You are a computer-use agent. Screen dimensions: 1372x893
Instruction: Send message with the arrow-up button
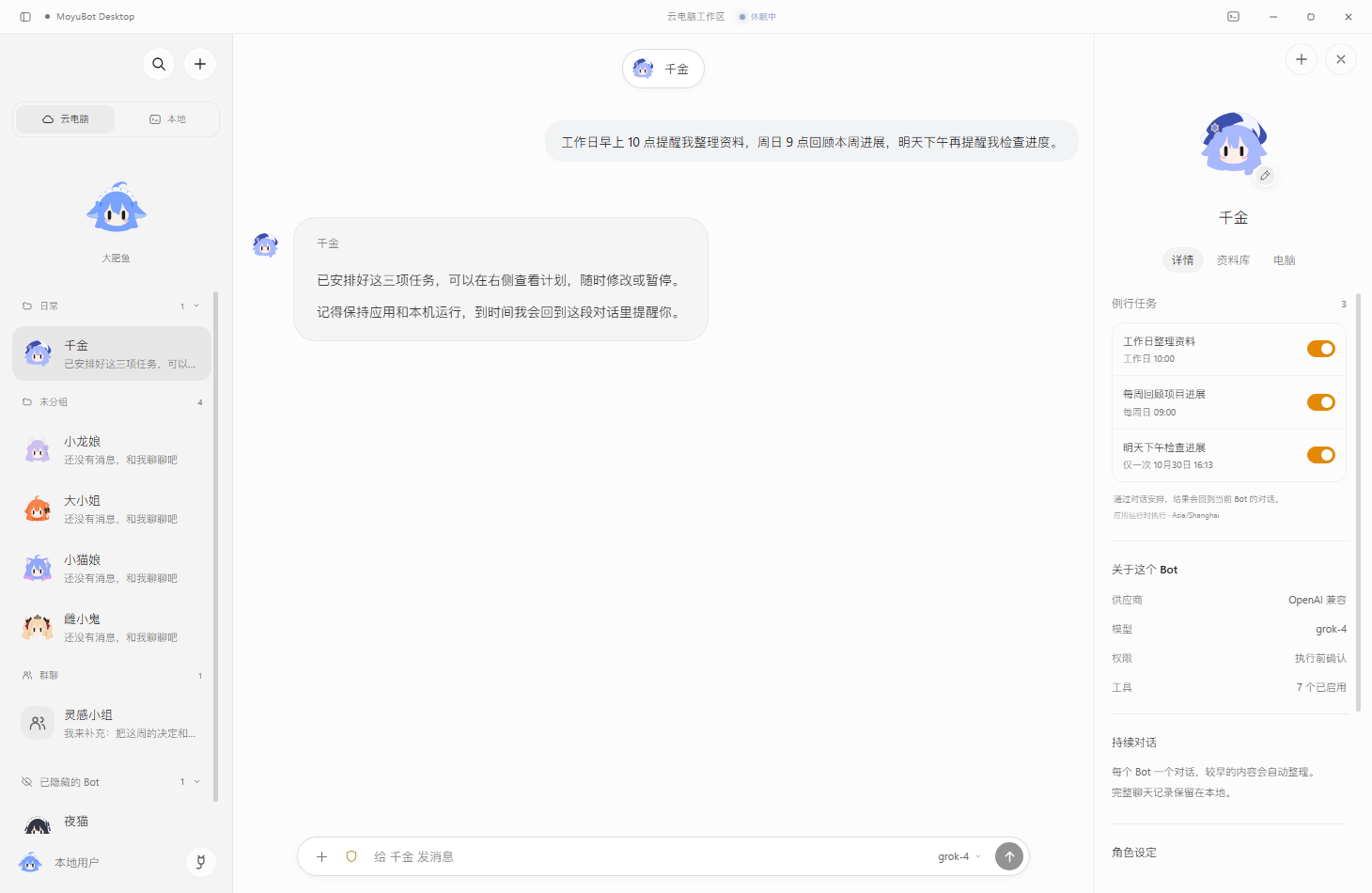click(1009, 856)
